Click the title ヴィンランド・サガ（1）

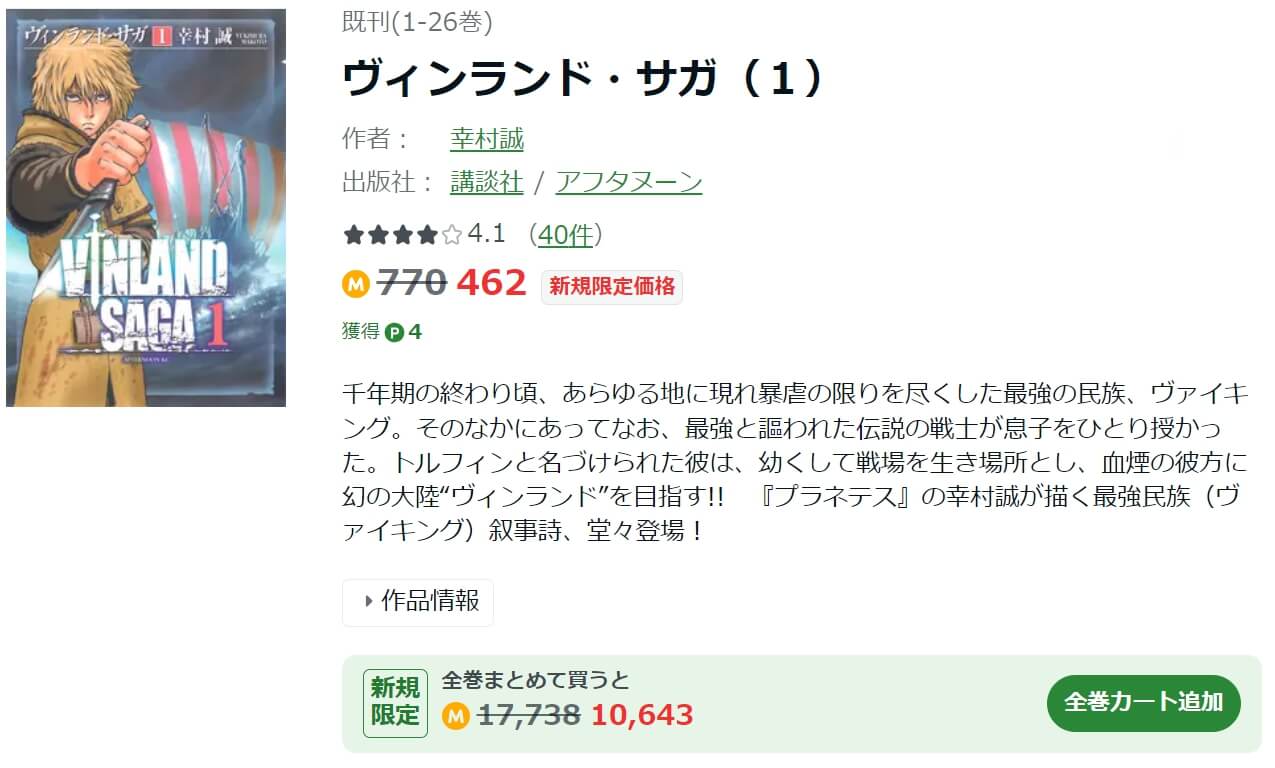[x=583, y=79]
